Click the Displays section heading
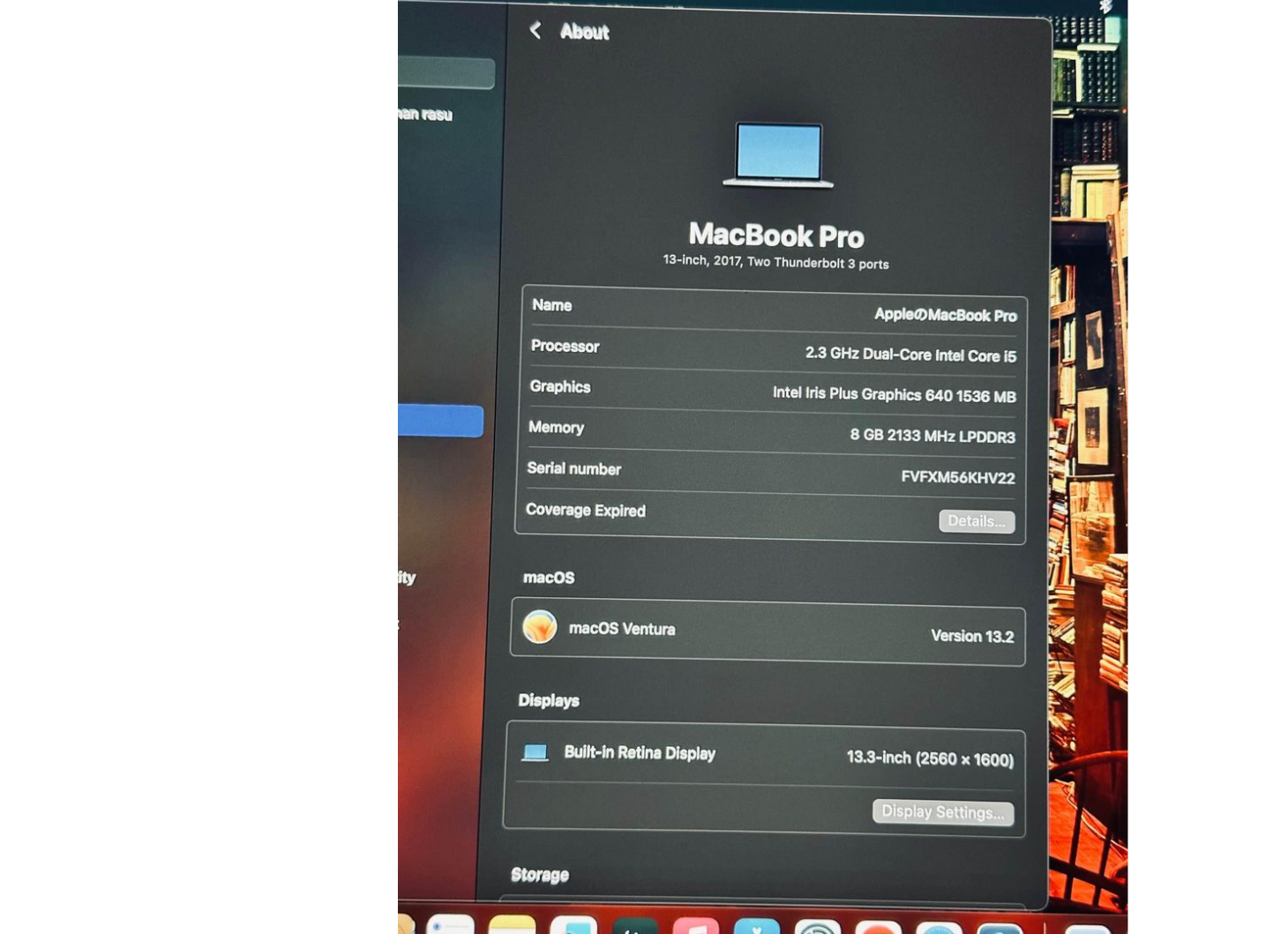 [549, 701]
